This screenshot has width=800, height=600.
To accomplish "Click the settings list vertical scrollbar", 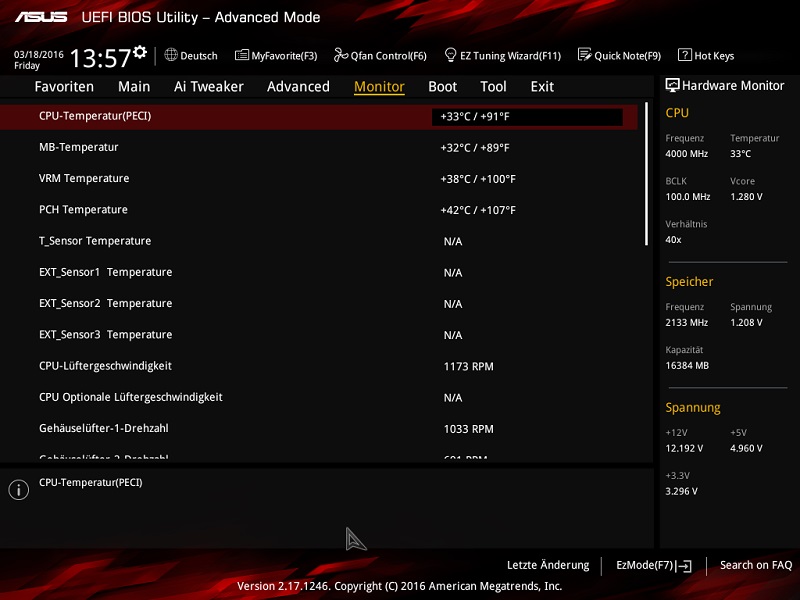I will coord(646,174).
